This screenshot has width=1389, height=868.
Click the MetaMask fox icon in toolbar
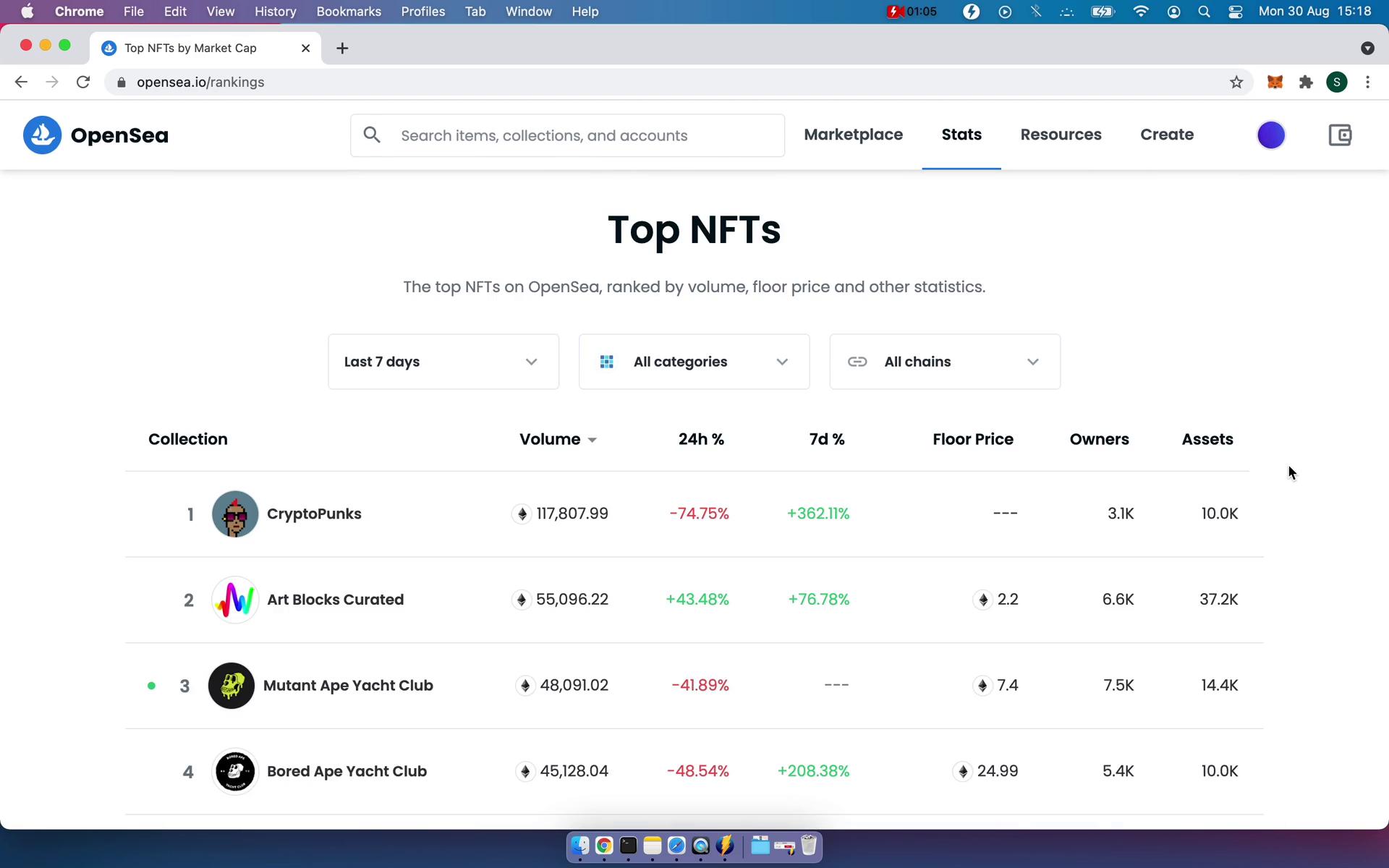coord(1275,81)
